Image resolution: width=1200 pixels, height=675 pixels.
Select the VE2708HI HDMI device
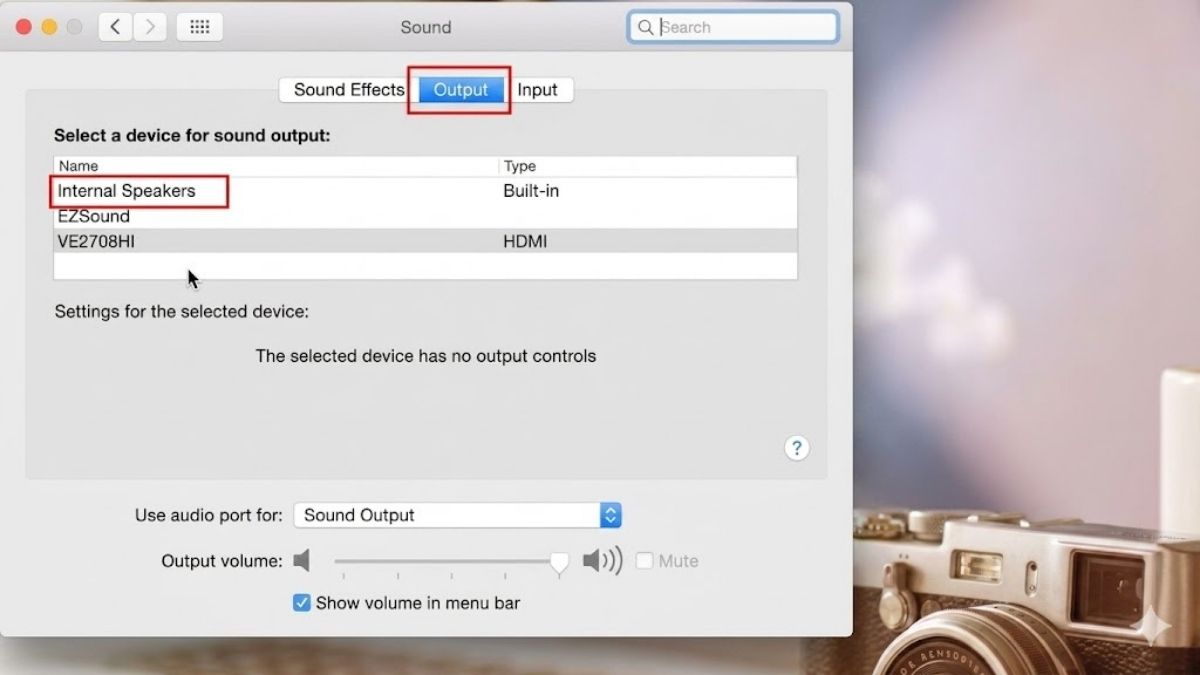[x=425, y=242]
